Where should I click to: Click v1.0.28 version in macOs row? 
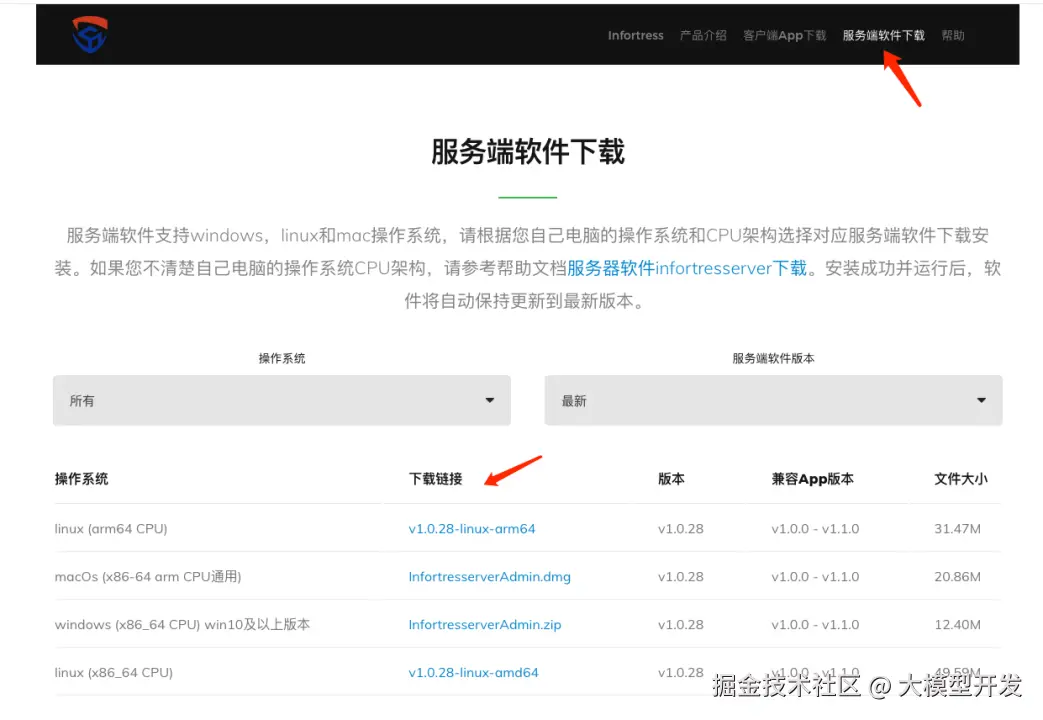(x=680, y=577)
